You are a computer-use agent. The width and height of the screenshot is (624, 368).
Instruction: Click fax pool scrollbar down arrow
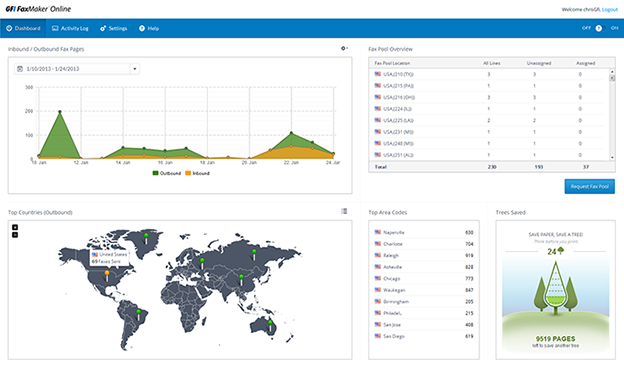(x=612, y=158)
